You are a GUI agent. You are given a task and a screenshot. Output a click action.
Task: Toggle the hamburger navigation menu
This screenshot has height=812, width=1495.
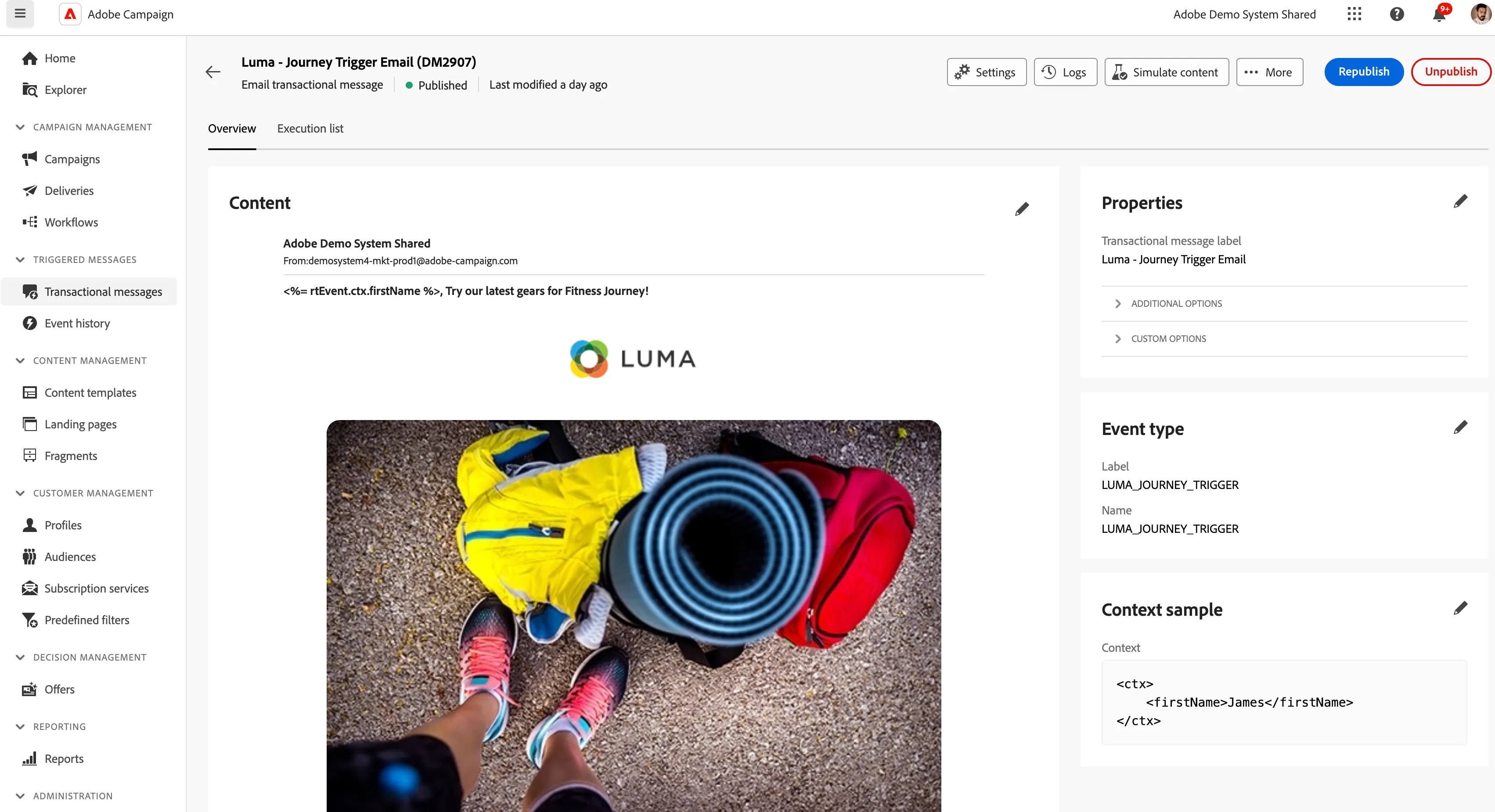click(x=20, y=13)
